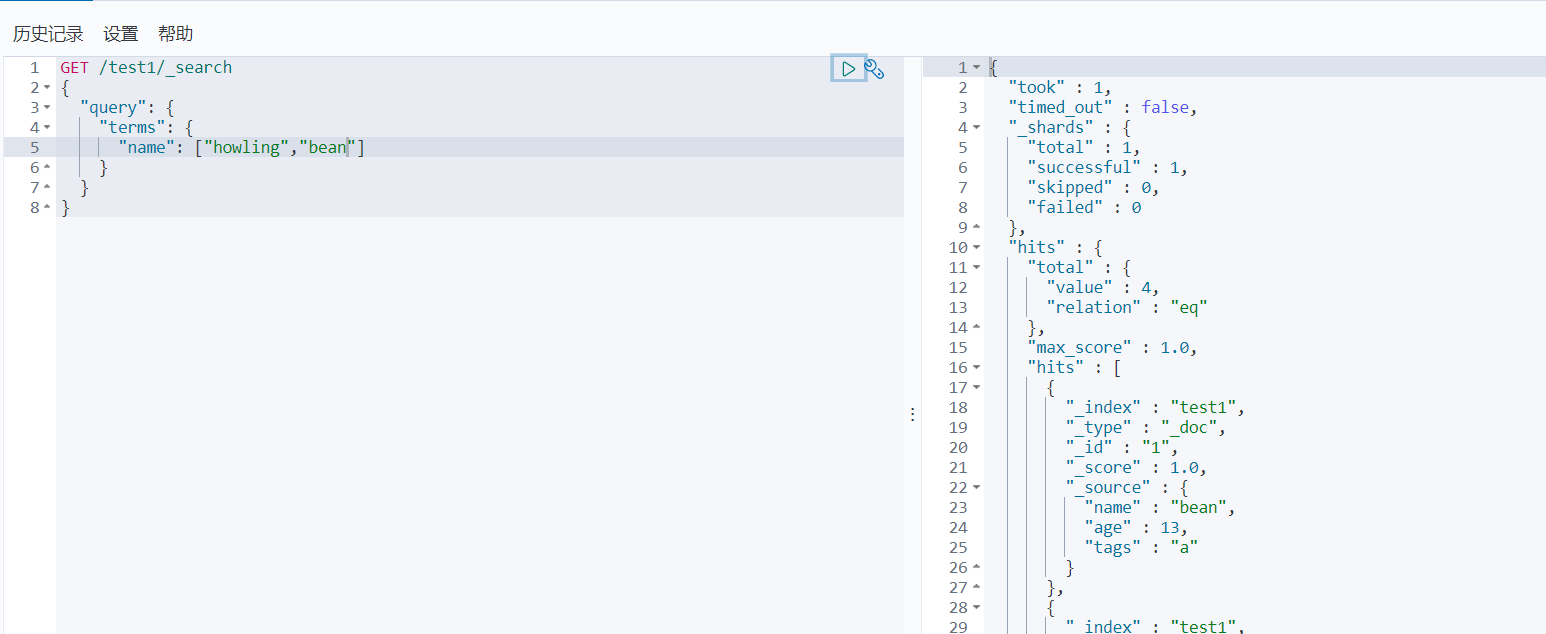Click the 帮助 help link

pyautogui.click(x=176, y=34)
